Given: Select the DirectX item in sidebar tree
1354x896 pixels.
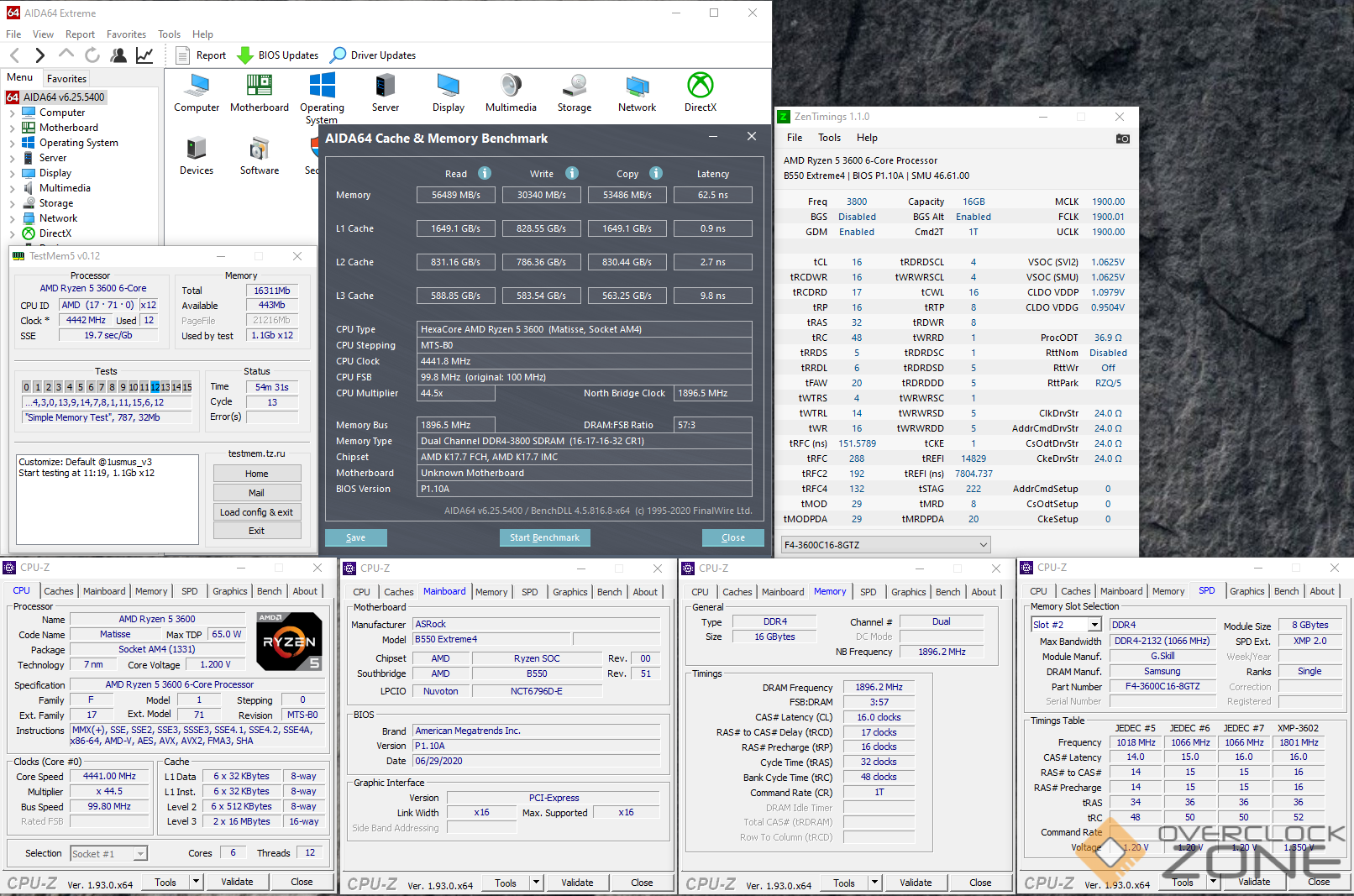Looking at the screenshot, I should coord(55,233).
